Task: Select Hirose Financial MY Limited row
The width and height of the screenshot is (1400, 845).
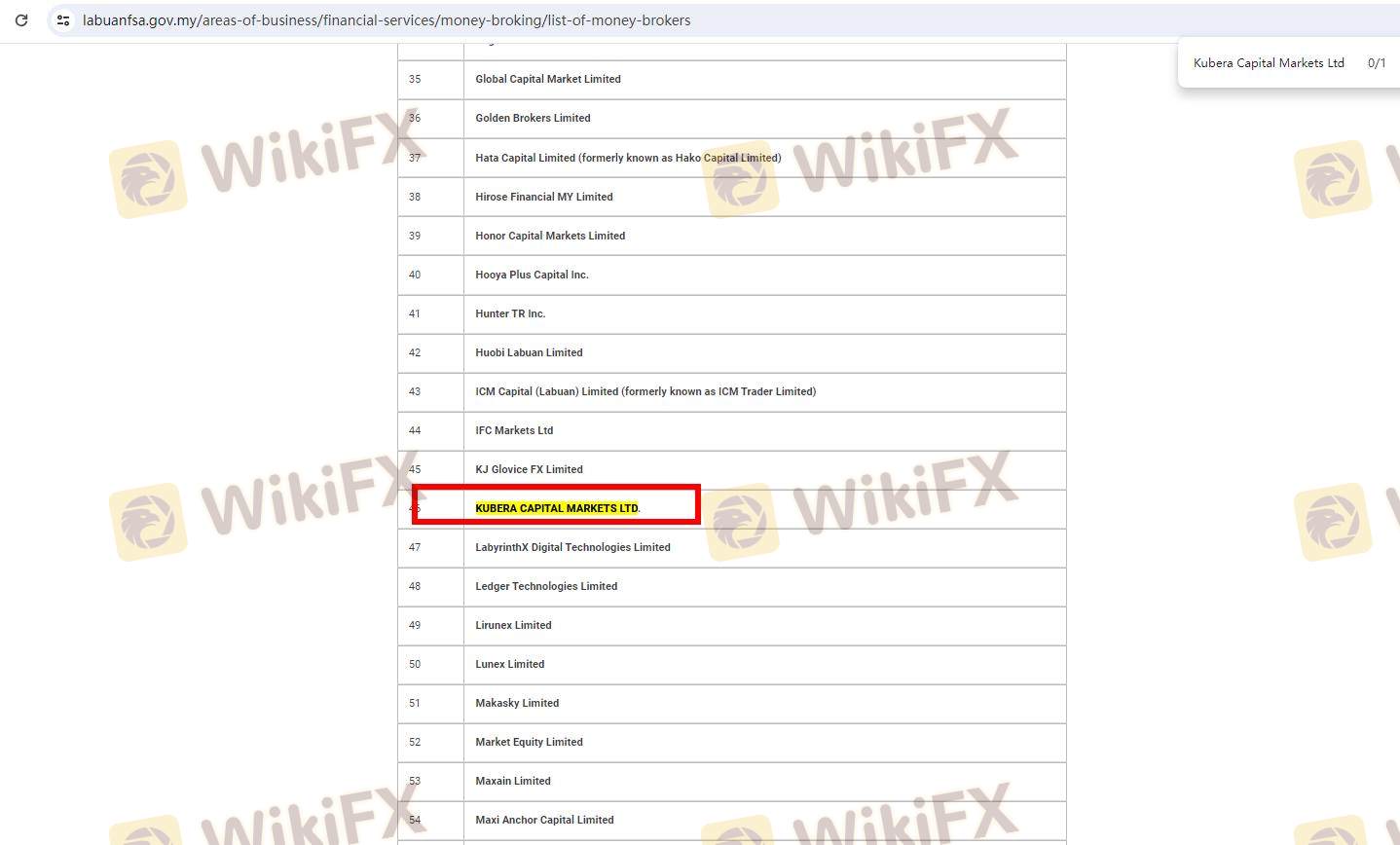Action: click(543, 197)
